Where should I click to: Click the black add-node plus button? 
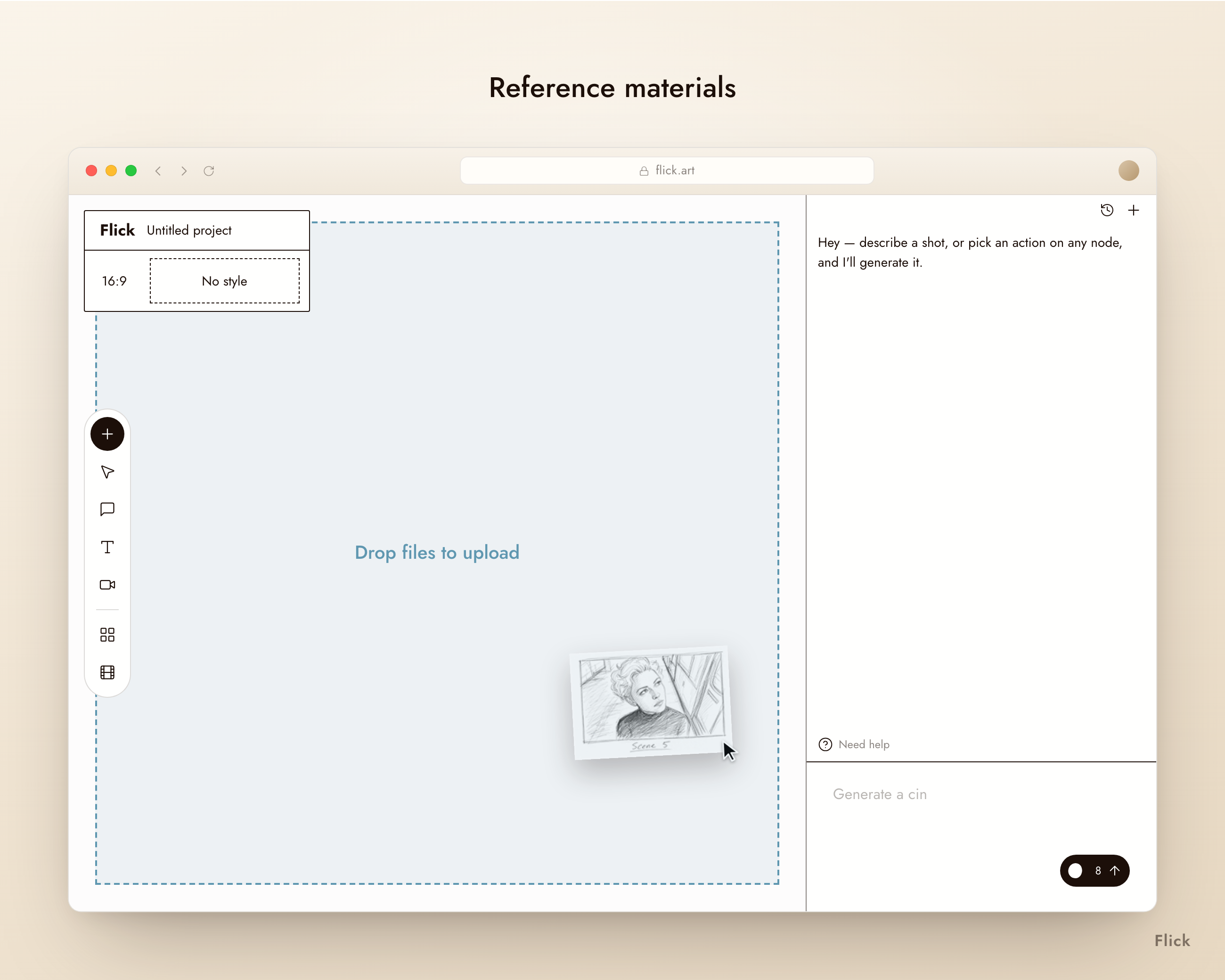tap(107, 434)
